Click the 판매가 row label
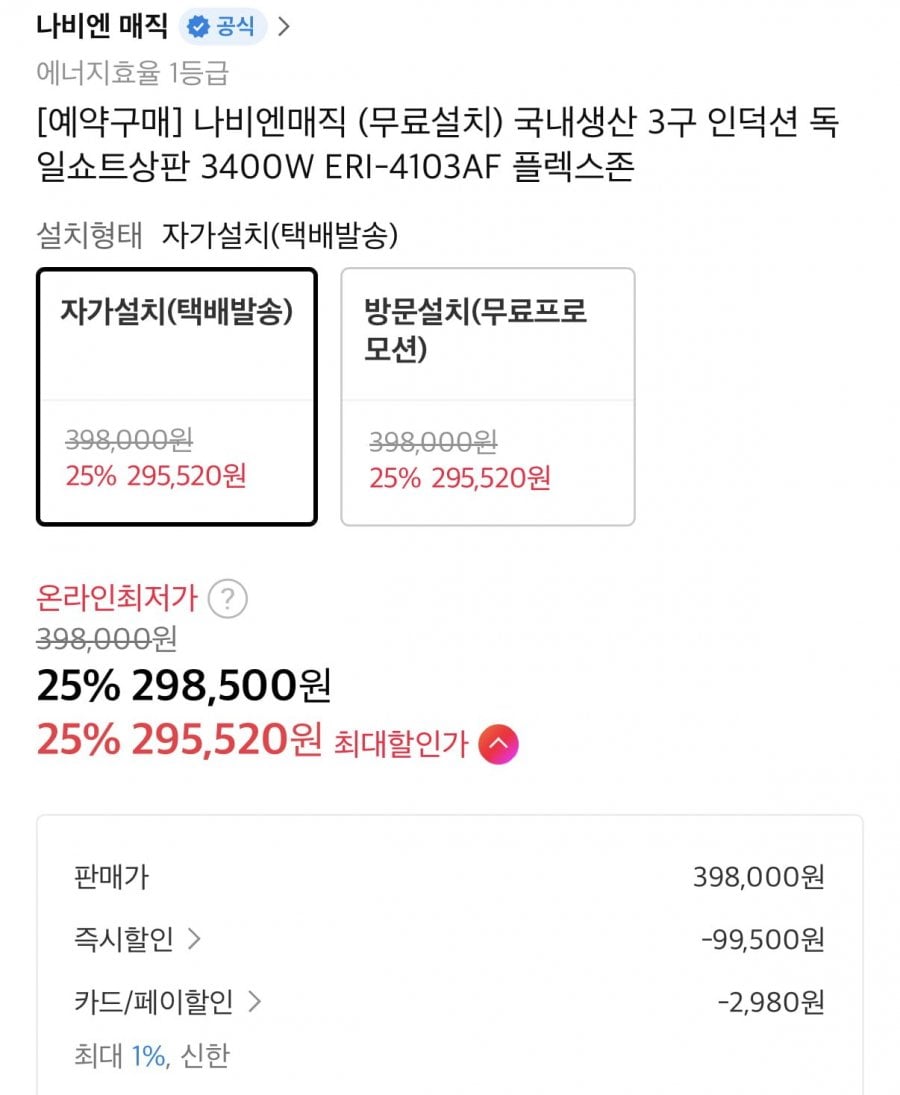 [111, 877]
